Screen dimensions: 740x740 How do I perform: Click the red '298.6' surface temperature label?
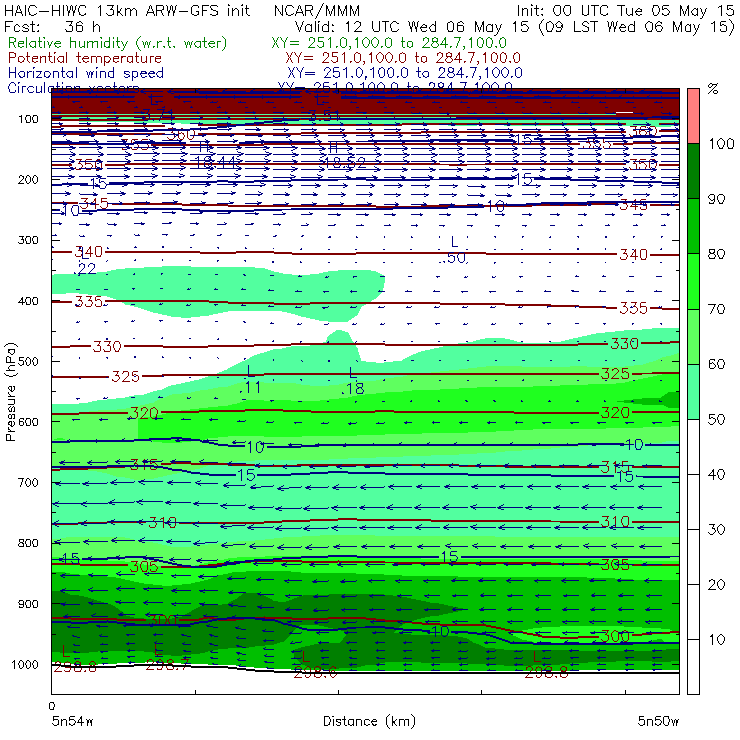(315, 673)
